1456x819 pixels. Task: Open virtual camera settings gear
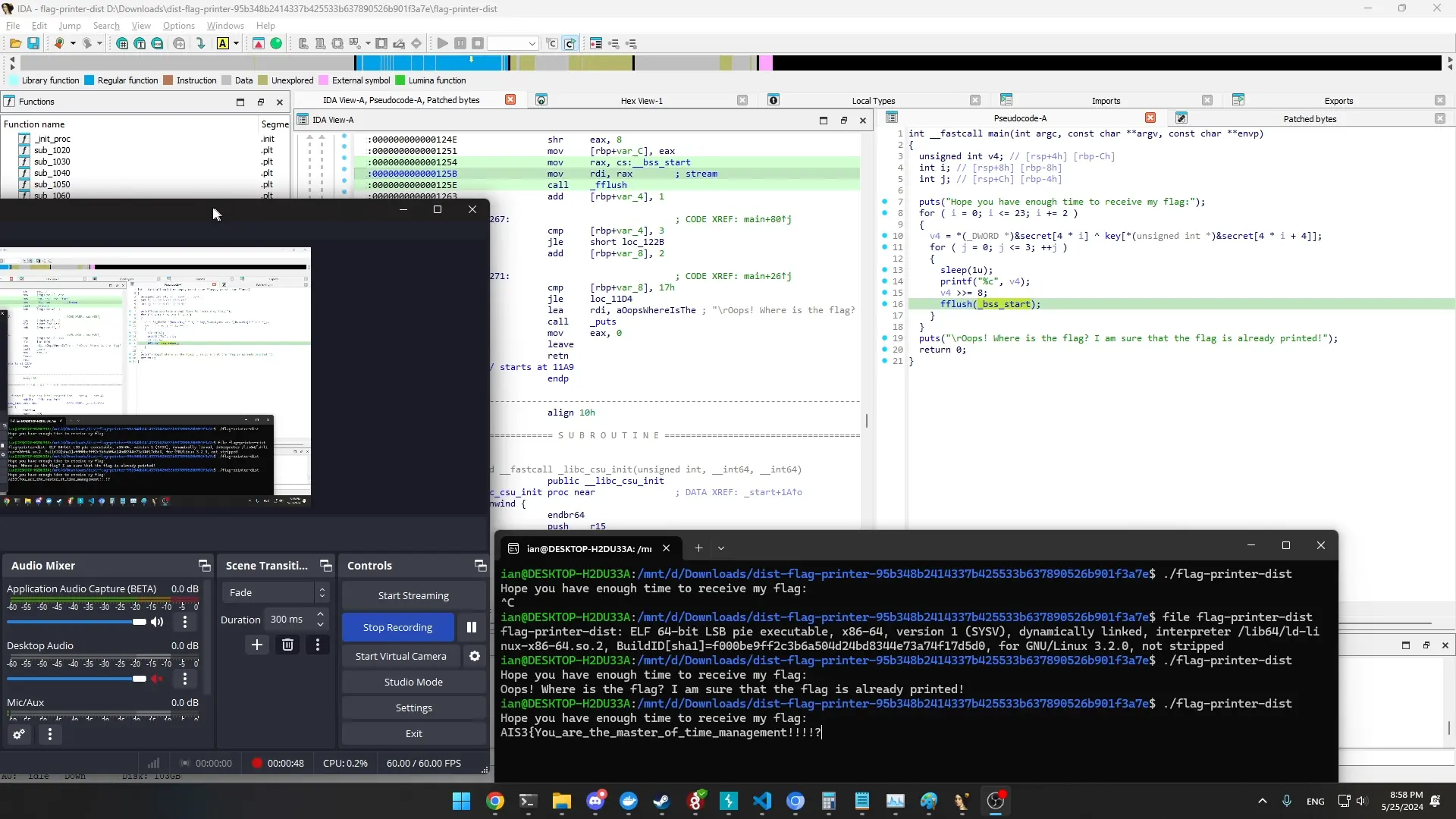pos(475,656)
